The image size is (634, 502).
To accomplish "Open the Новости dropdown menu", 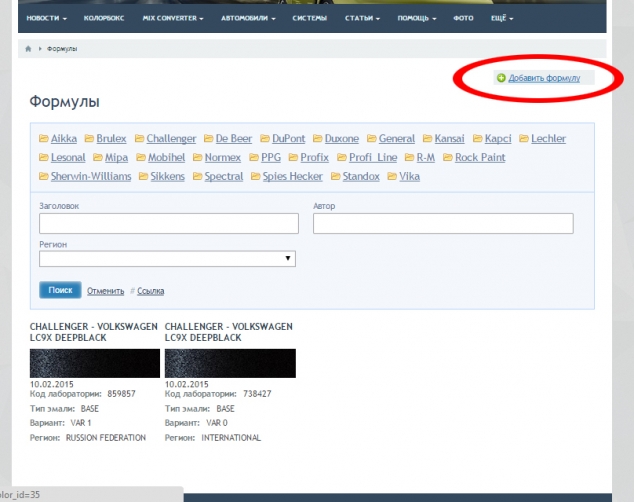I will (46, 18).
